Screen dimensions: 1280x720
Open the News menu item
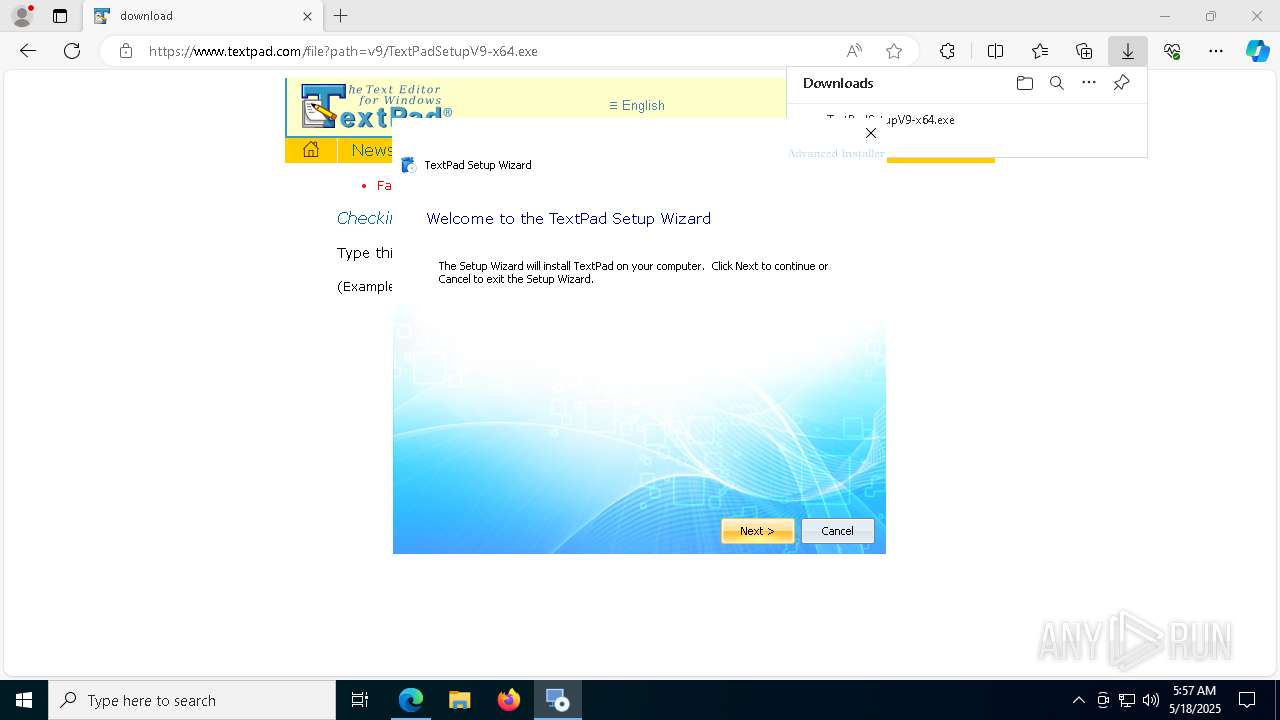coord(371,150)
